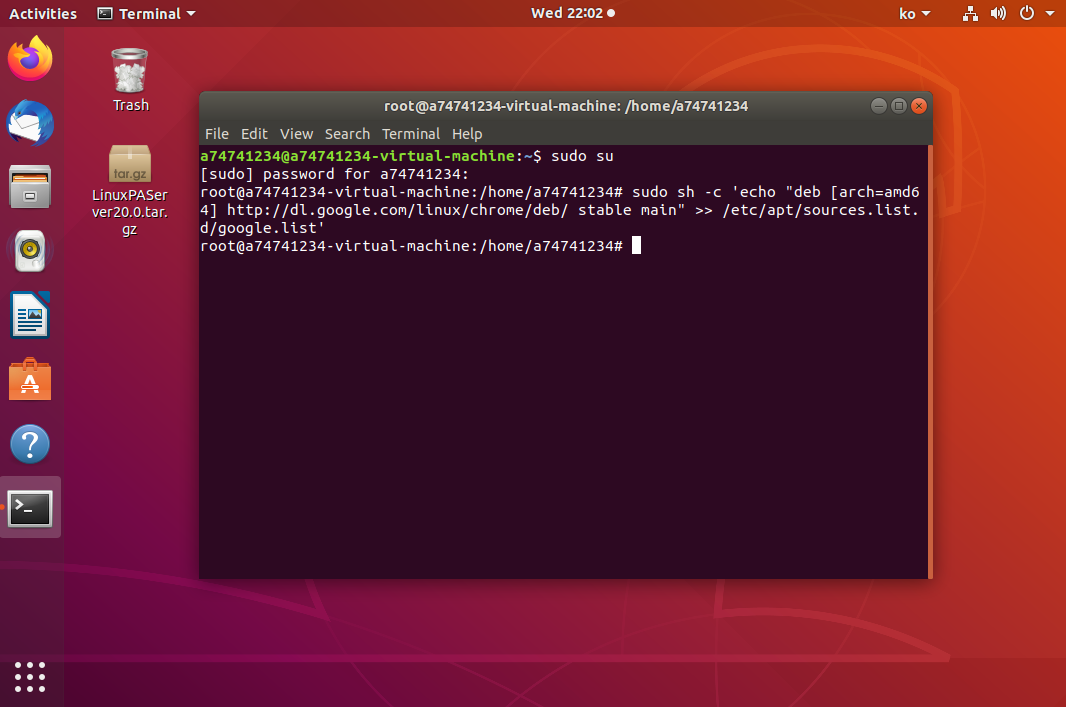Viewport: 1066px width, 707px height.
Task: Click the 'sudo su' command text
Action: pos(582,156)
